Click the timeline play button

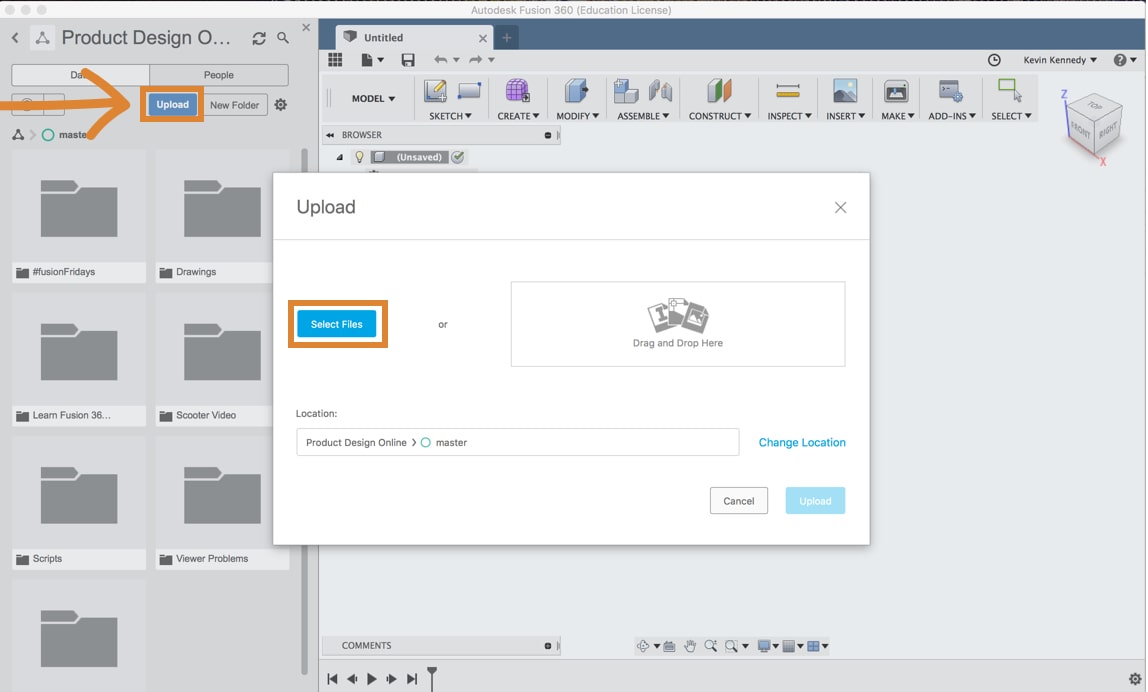pos(372,679)
